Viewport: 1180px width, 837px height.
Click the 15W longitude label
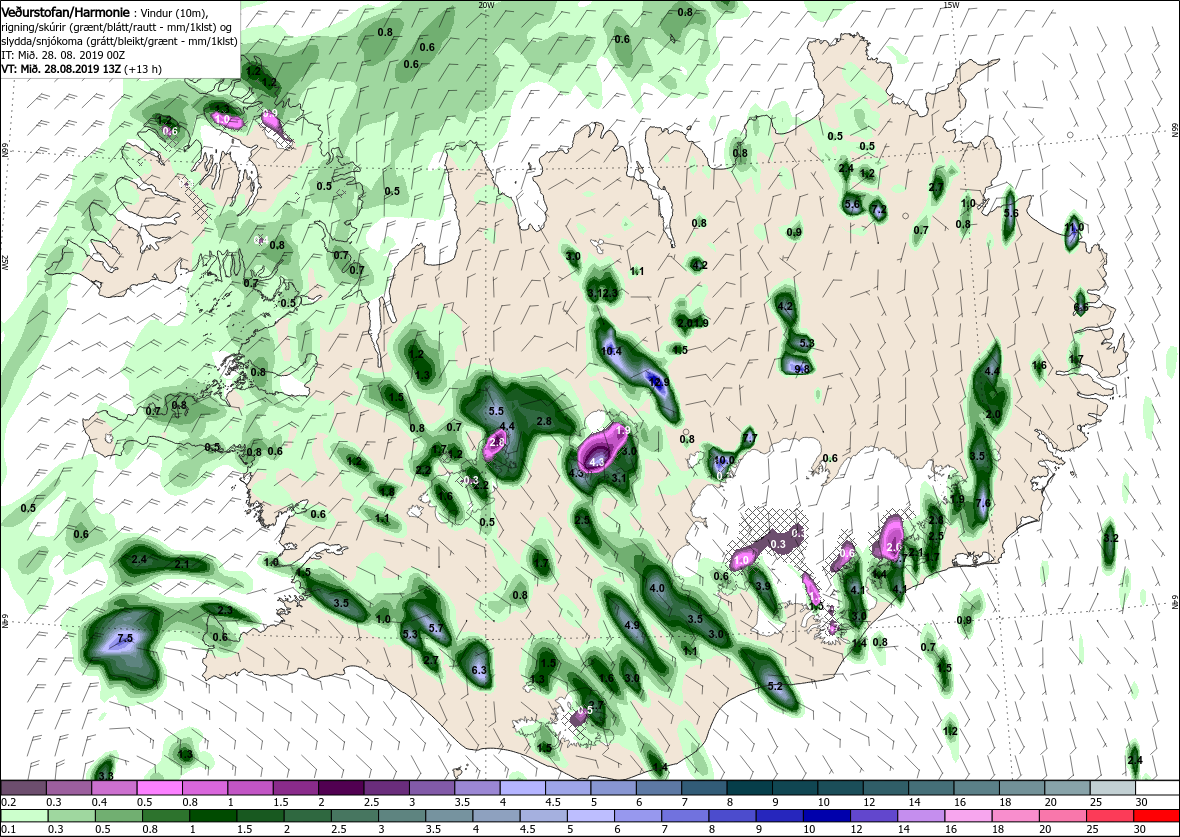point(950,5)
